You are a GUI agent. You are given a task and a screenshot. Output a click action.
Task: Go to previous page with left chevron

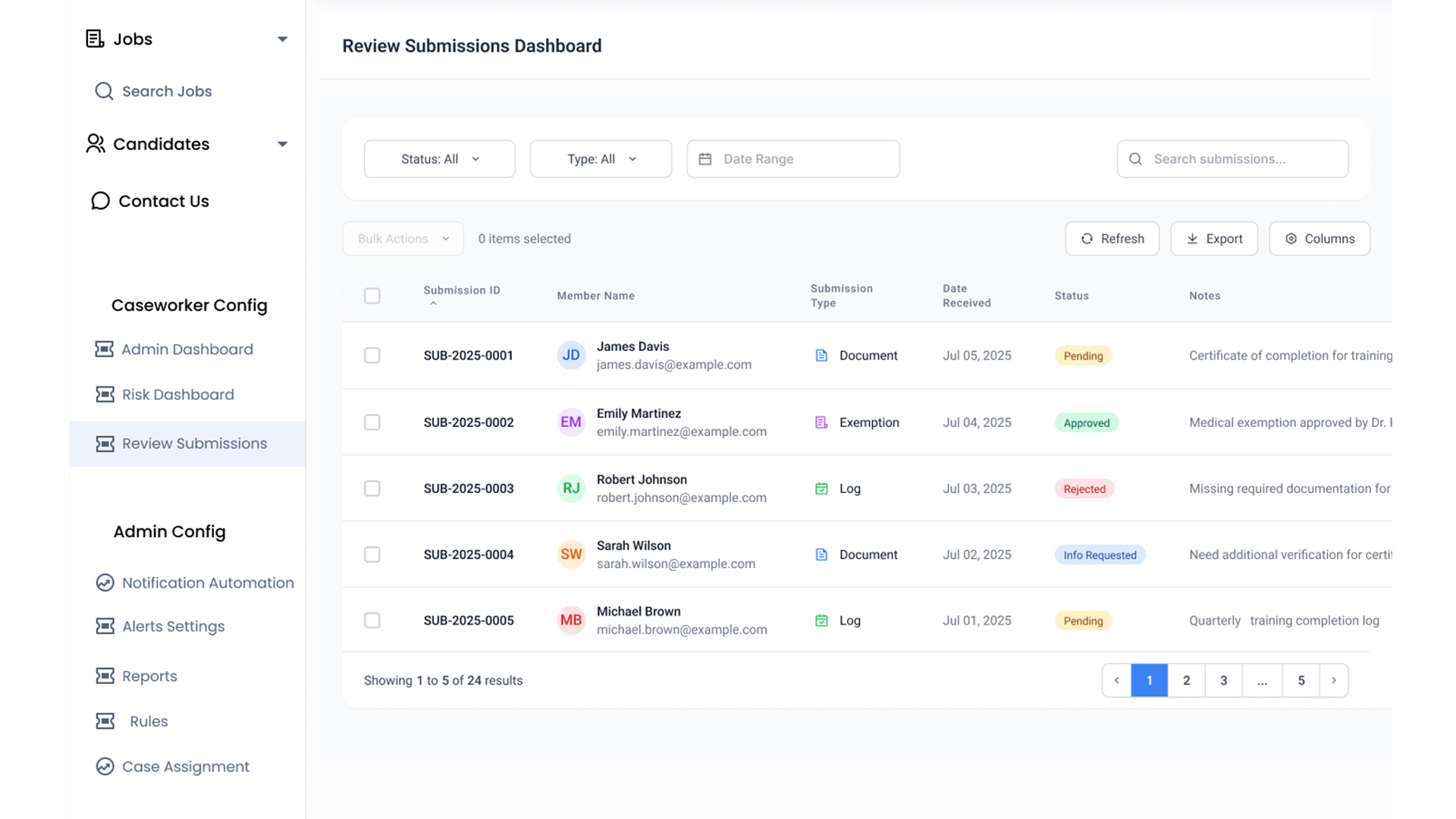1116,680
